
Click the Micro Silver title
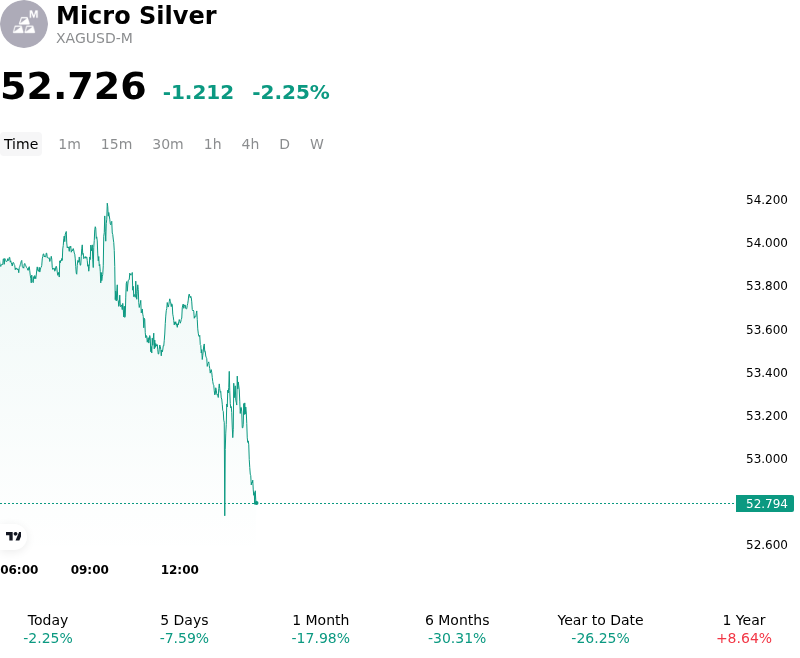[136, 15]
